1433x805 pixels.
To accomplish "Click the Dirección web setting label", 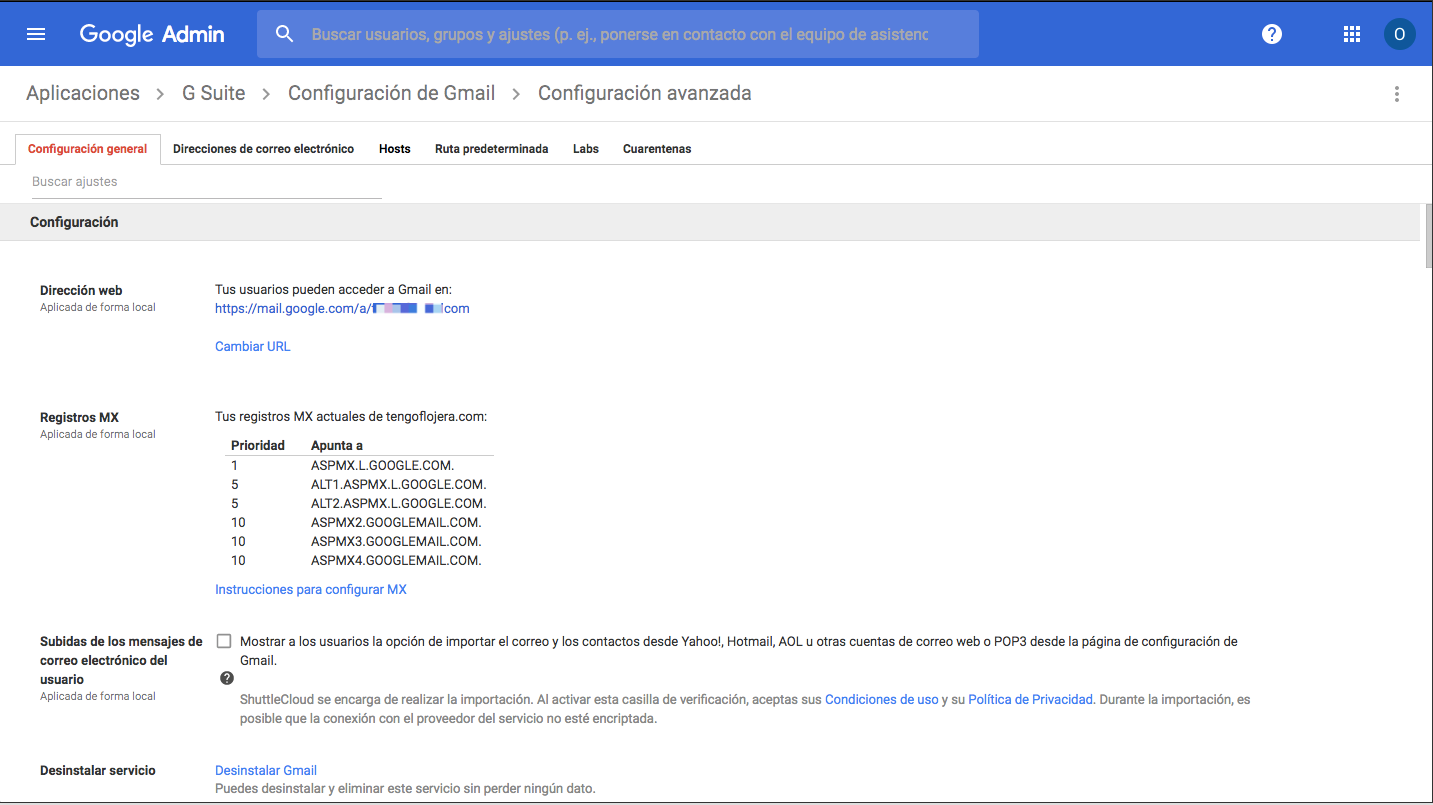I will pyautogui.click(x=81, y=291).
